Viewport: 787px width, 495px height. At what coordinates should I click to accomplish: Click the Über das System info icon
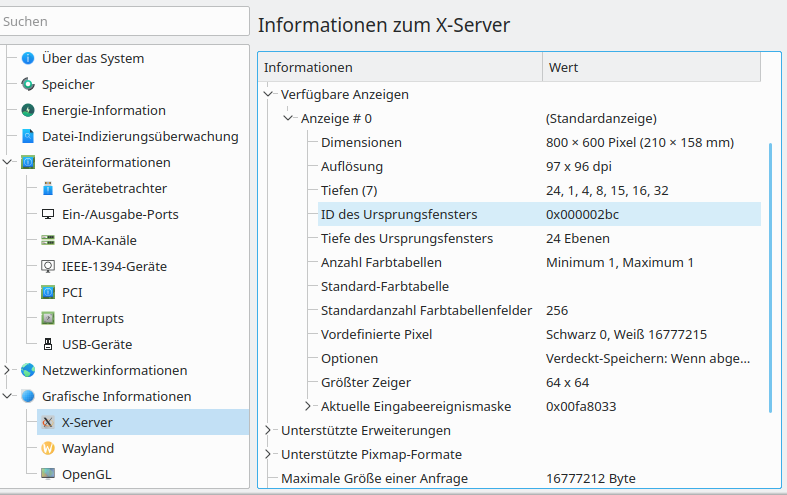point(28,58)
